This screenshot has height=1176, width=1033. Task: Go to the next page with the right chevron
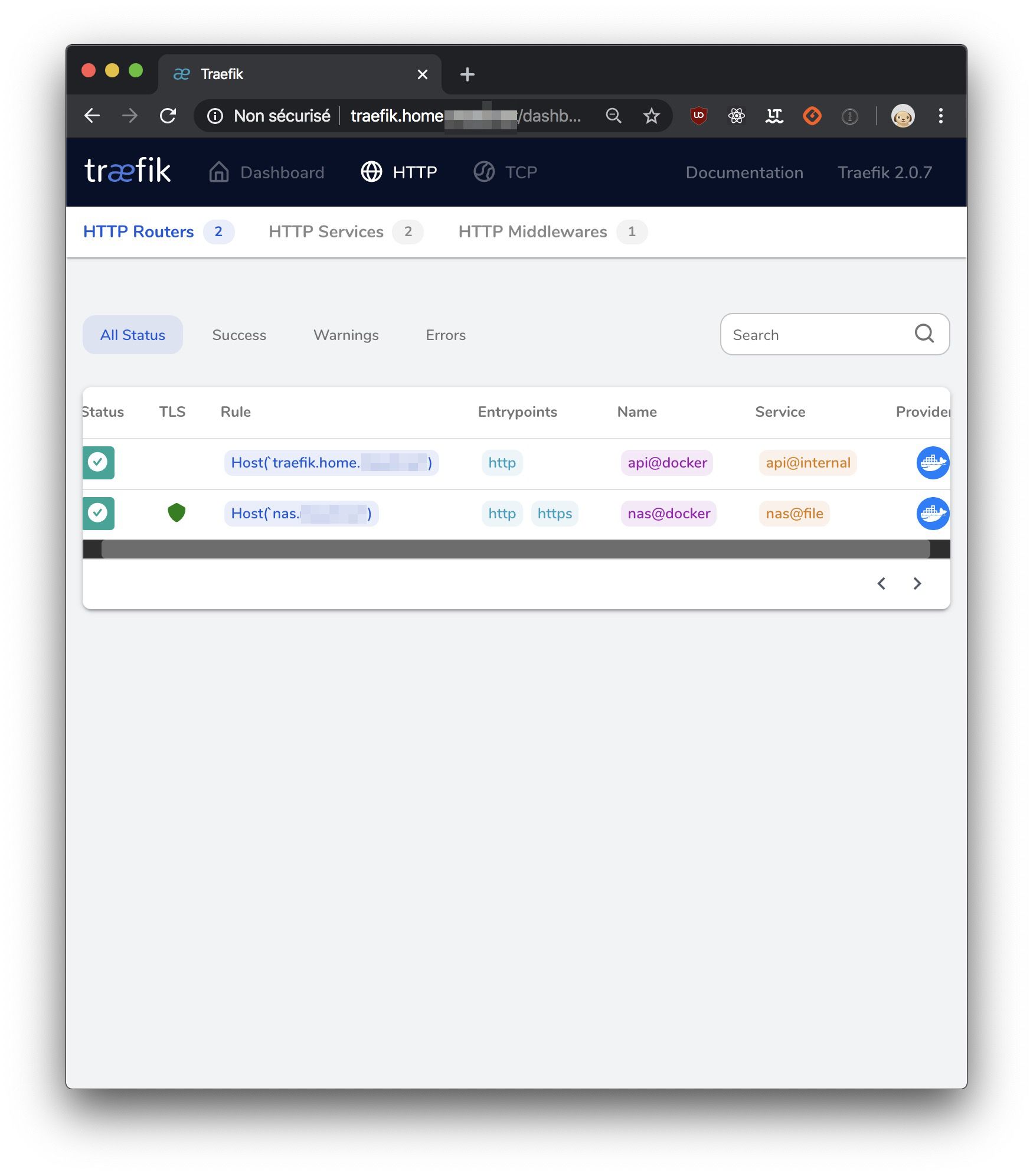[x=917, y=583]
